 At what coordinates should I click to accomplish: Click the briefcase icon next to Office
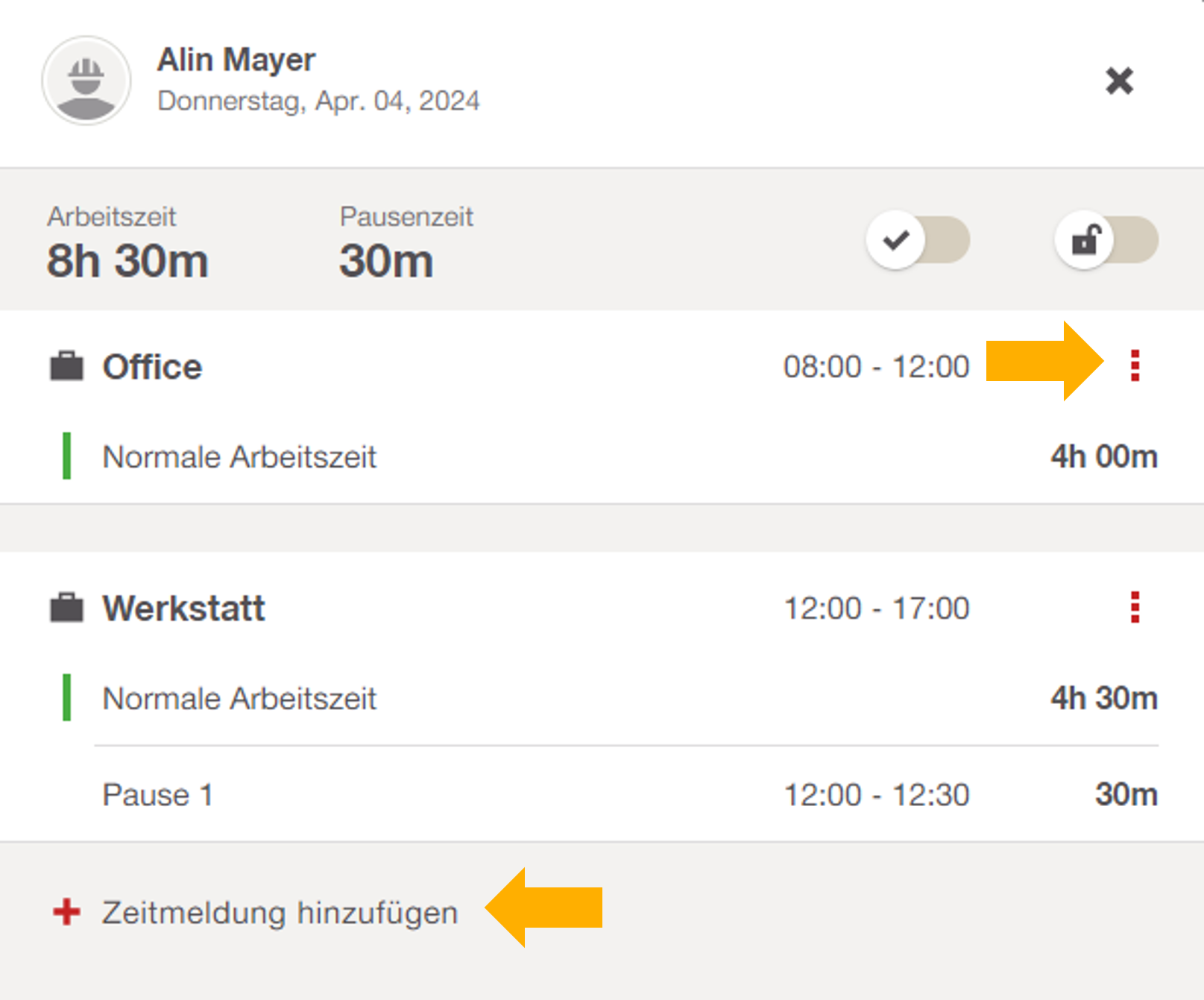pyautogui.click(x=67, y=366)
